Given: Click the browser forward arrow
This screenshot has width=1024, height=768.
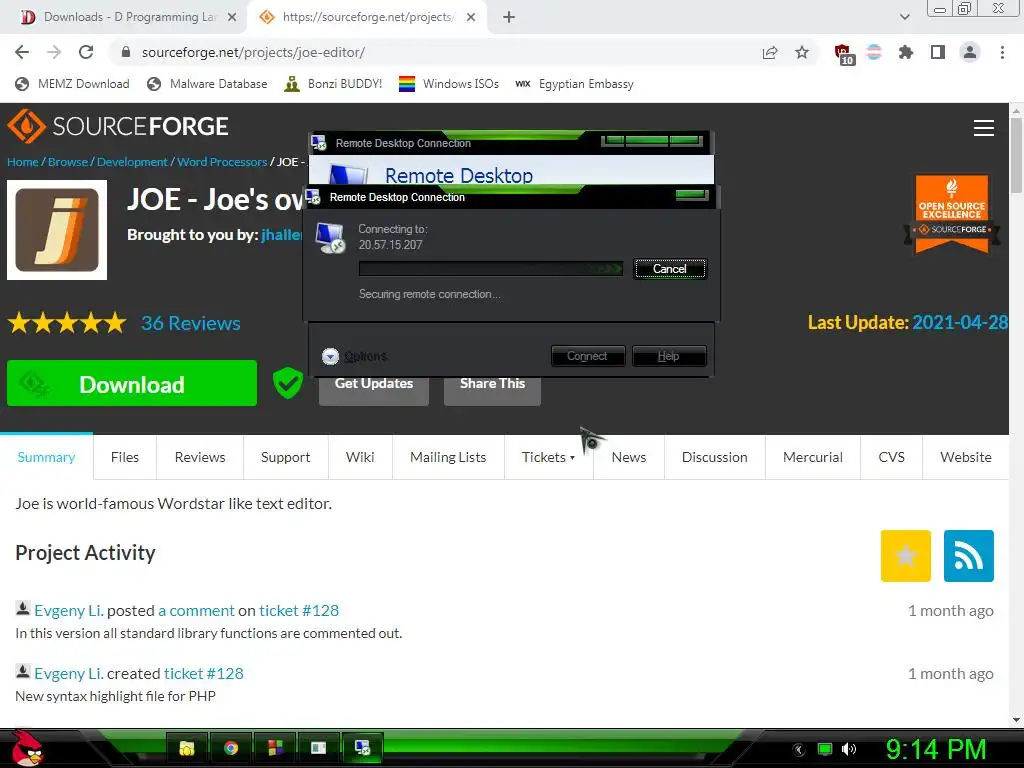Looking at the screenshot, I should pos(54,52).
